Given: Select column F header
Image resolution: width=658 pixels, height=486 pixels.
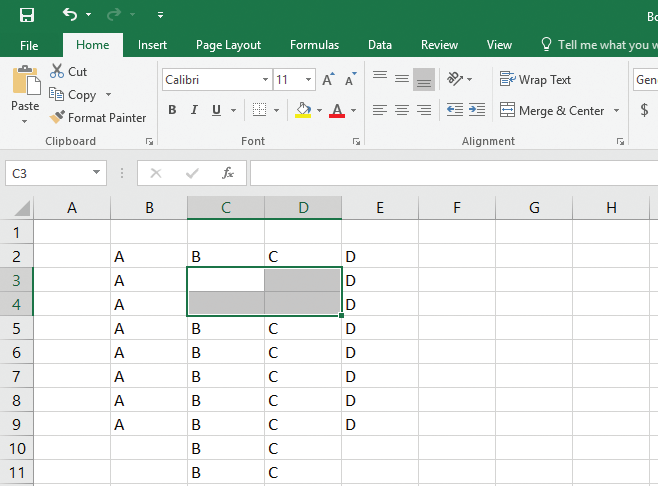Looking at the screenshot, I should point(457,207).
